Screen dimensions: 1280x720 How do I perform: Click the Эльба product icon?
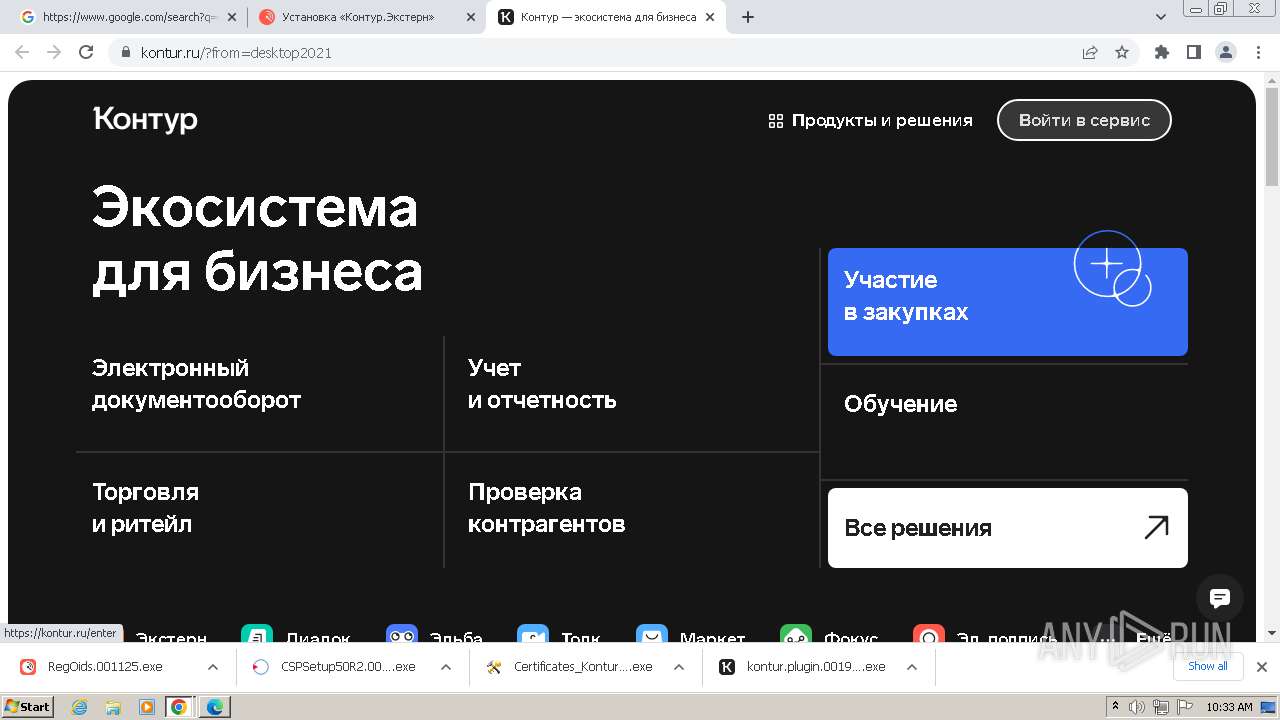(x=402, y=636)
